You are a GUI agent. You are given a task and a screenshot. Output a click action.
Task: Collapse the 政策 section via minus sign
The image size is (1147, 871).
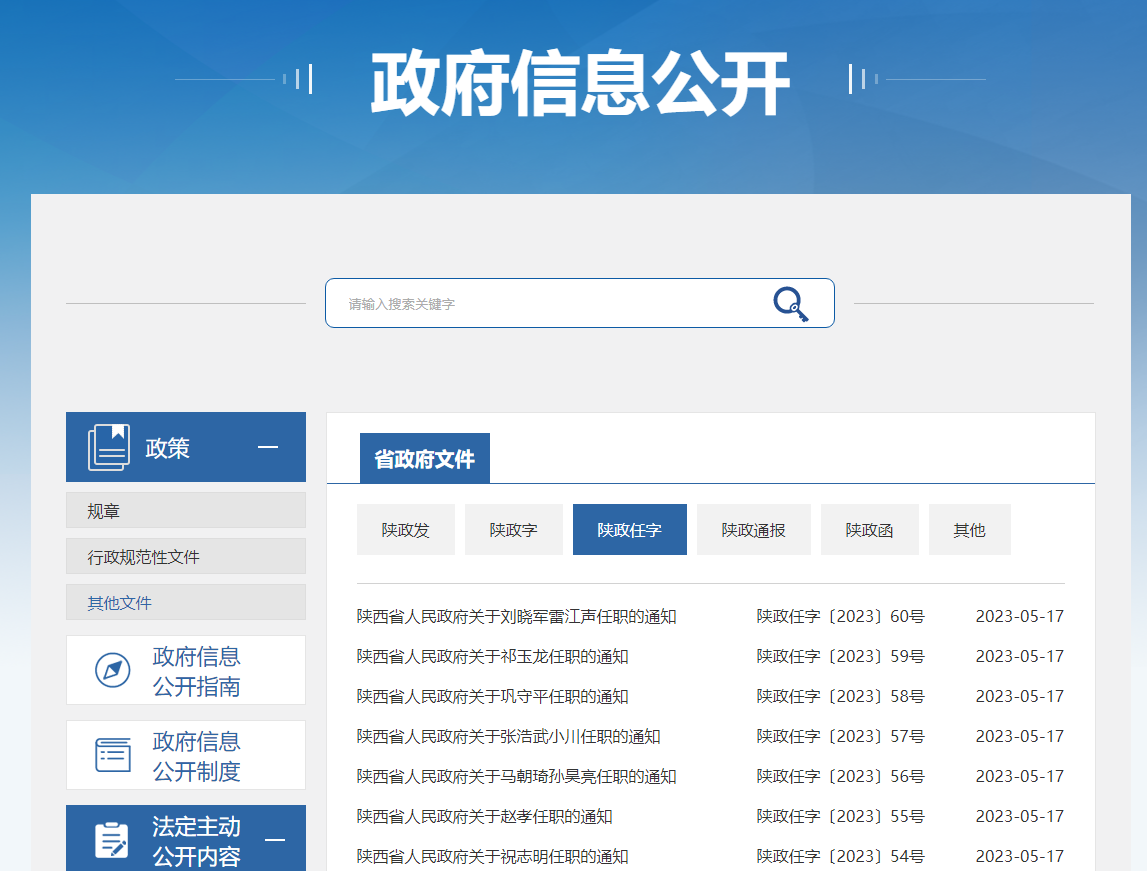pyautogui.click(x=268, y=447)
